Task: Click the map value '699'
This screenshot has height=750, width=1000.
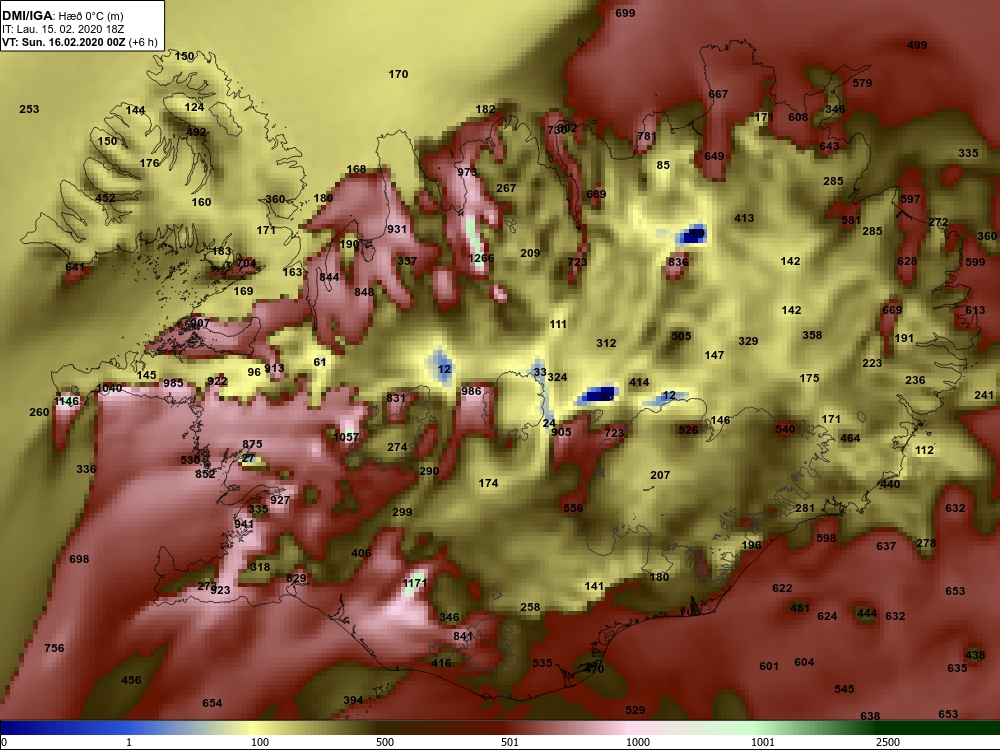Action: pos(625,13)
